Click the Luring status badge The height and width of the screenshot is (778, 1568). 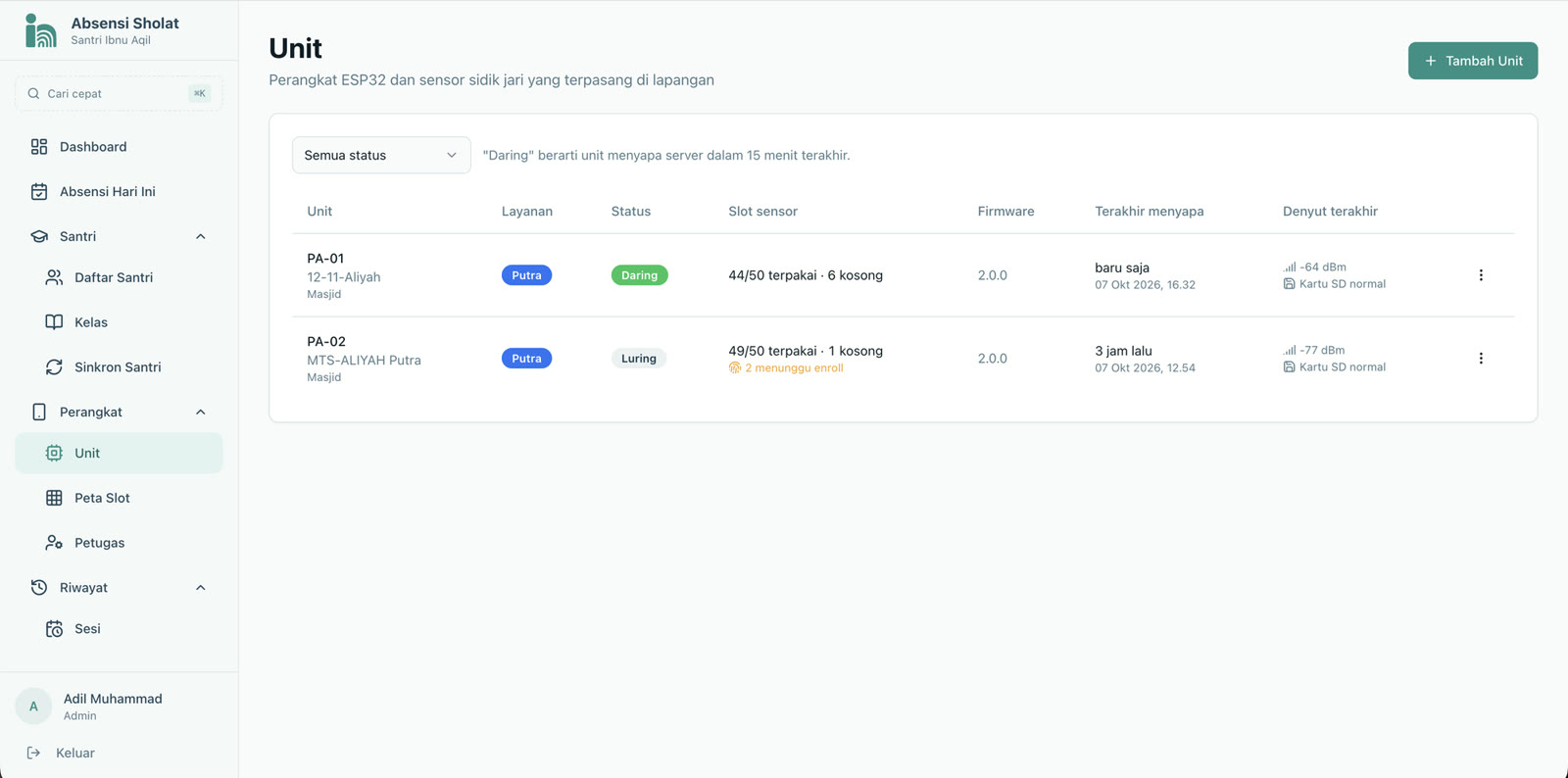(639, 359)
